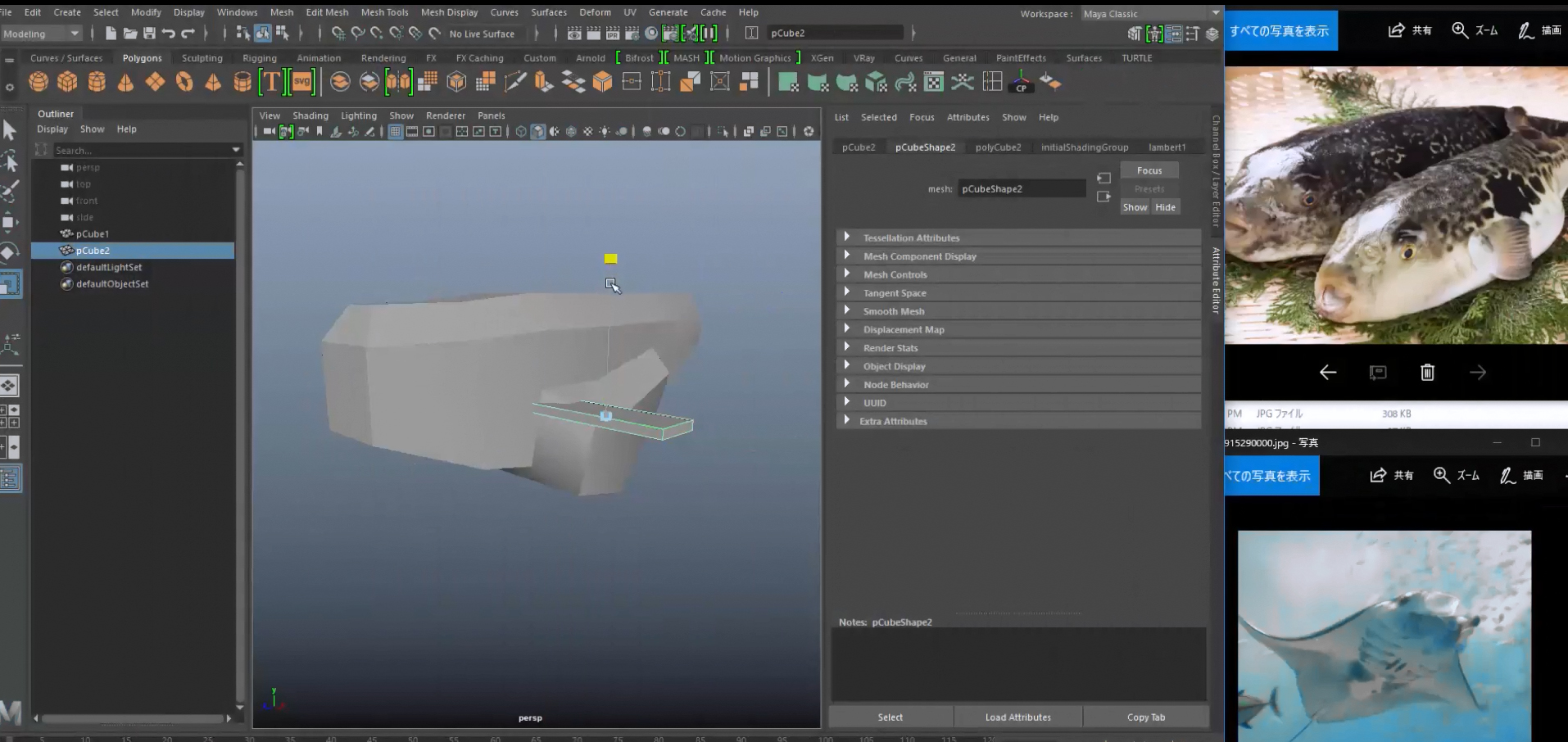Toggle use all lights in viewport
The width and height of the screenshot is (1568, 742).
[605, 132]
